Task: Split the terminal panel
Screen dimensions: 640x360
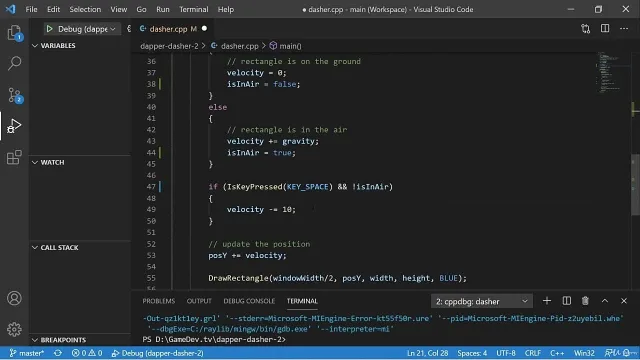Action: (x=567, y=301)
